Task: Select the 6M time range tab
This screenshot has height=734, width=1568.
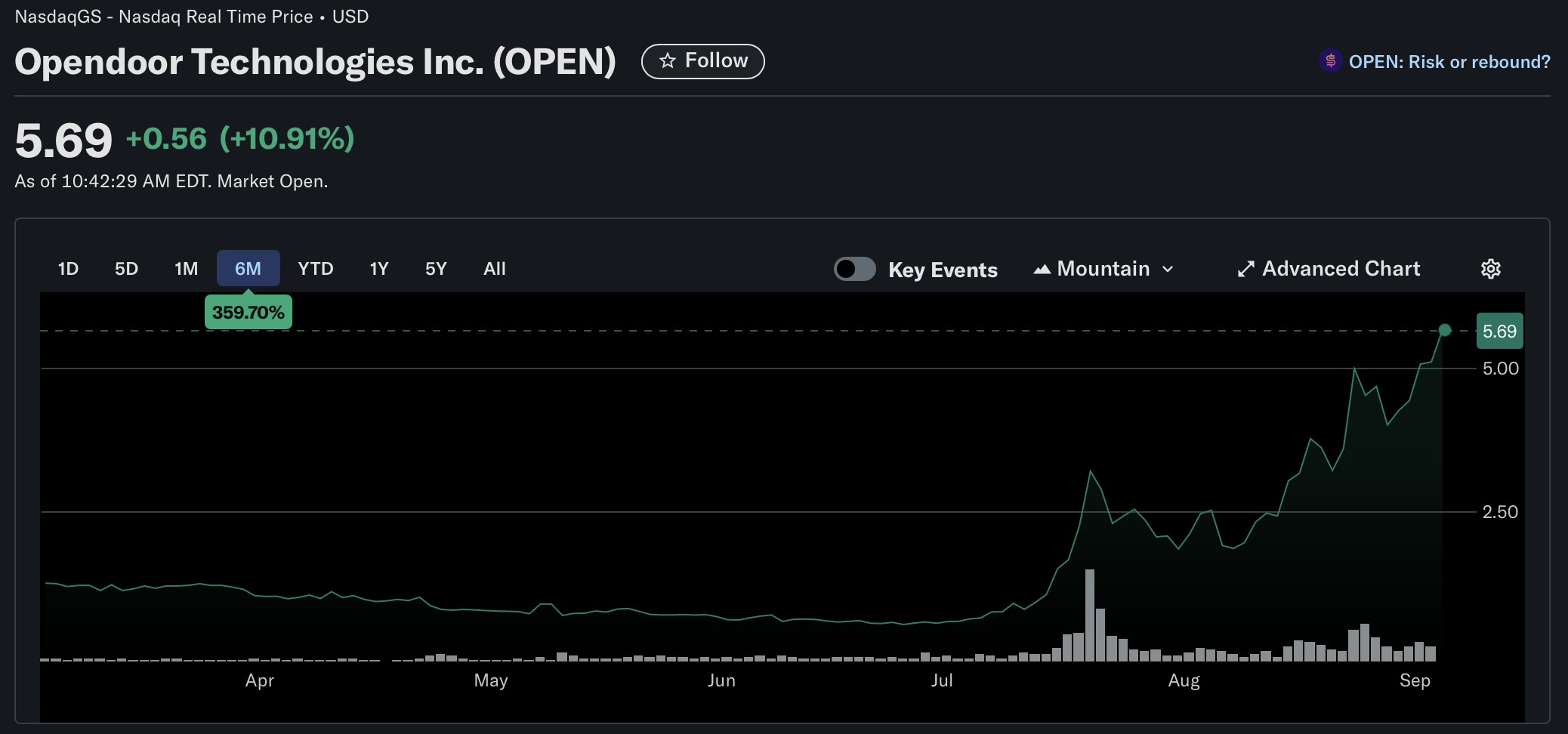Action: click(248, 269)
